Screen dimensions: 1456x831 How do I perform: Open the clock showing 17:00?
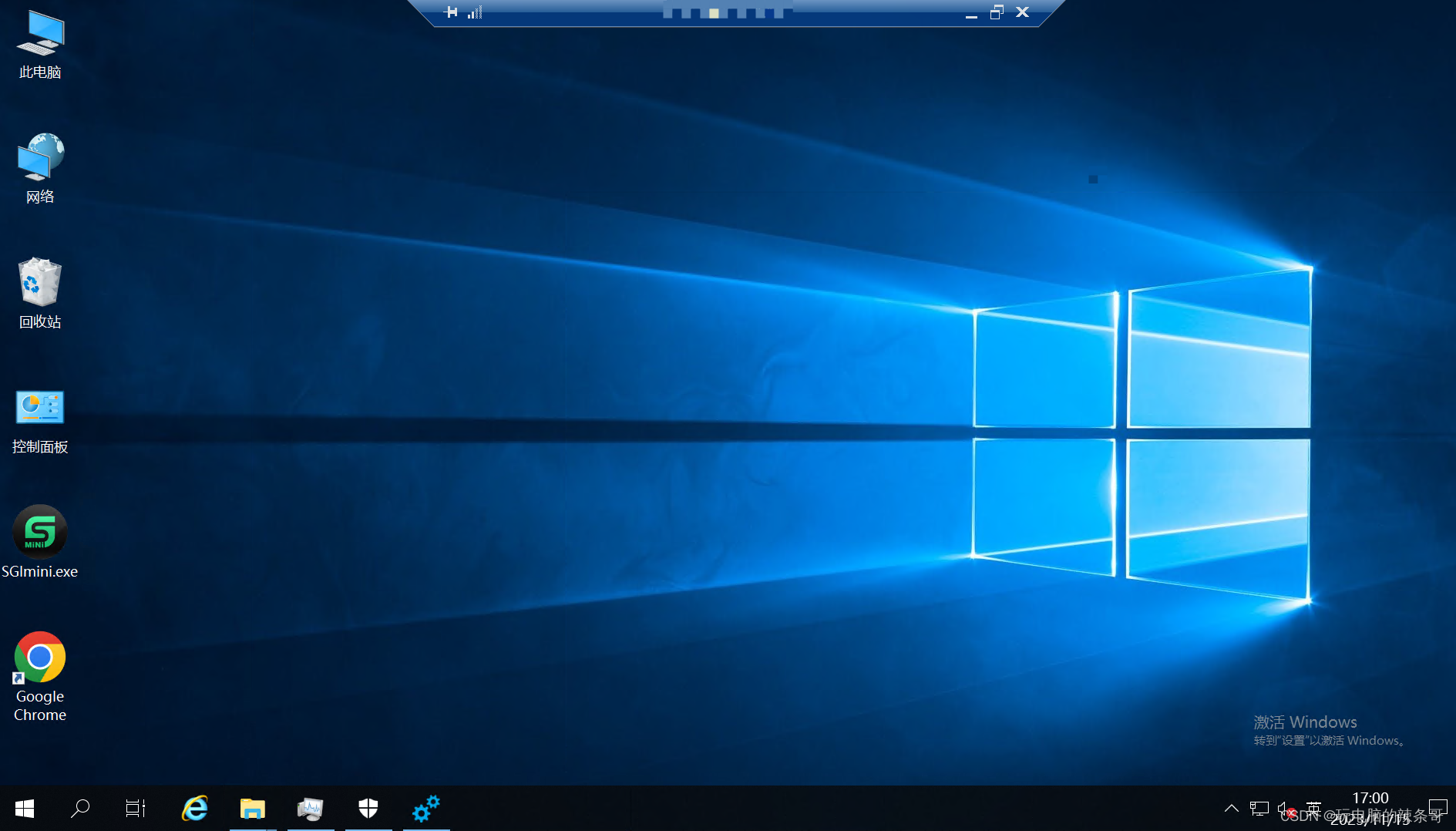(1370, 809)
